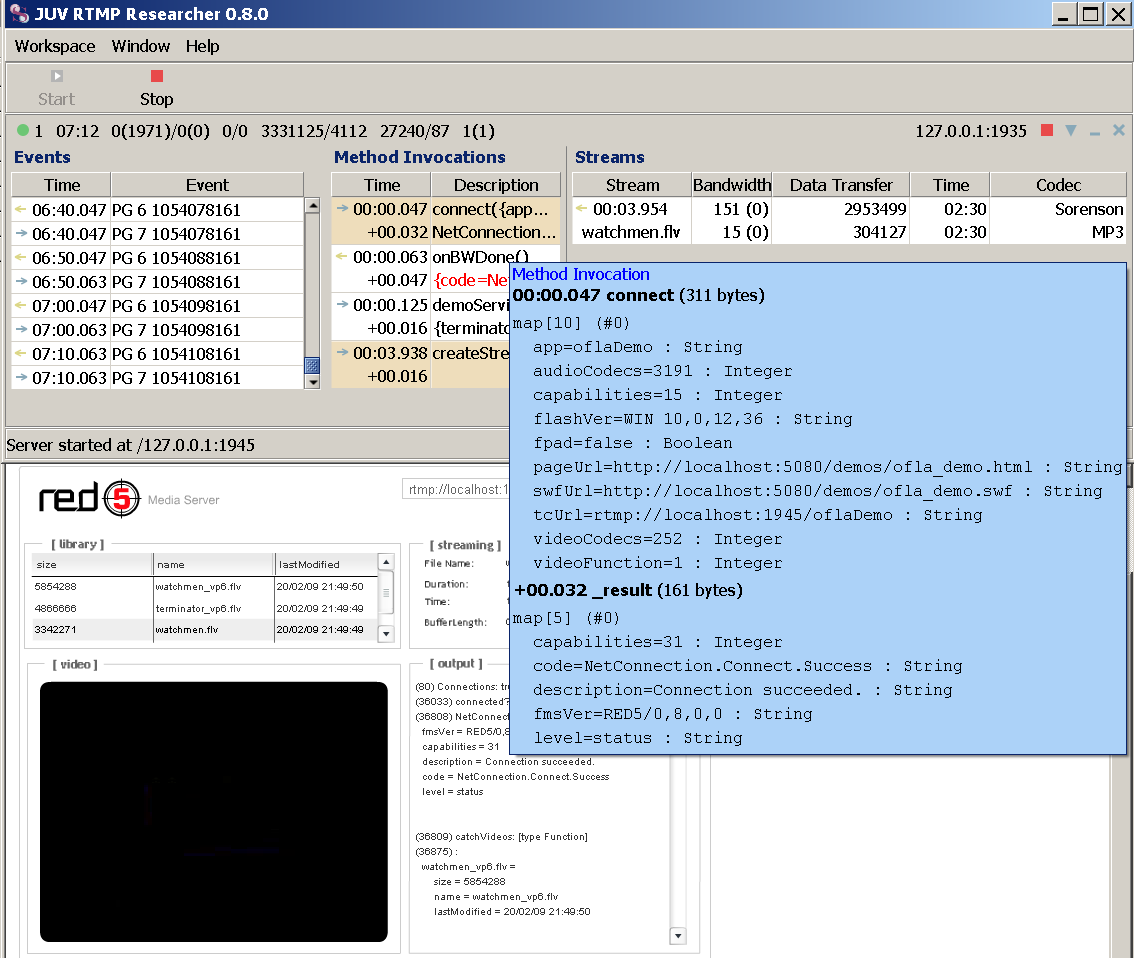The image size is (1134, 958).
Task: Click the library name column header
Action: click(214, 565)
